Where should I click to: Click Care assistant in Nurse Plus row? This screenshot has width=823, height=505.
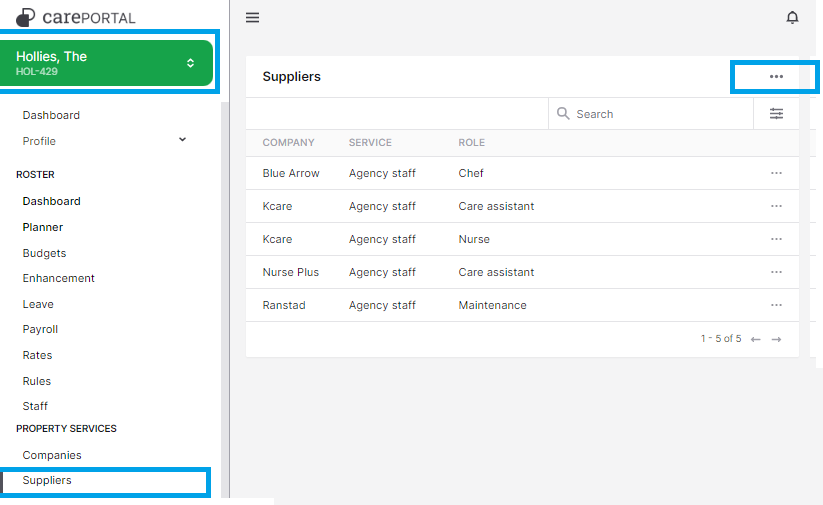[496, 272]
